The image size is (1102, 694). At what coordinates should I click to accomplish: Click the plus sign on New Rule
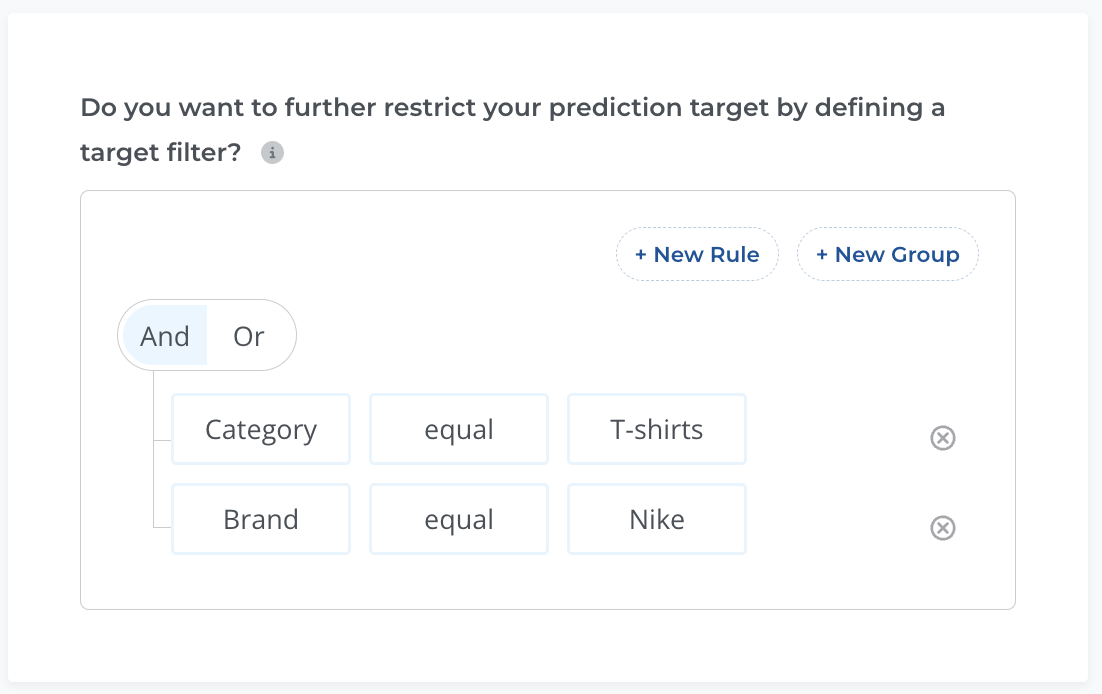640,255
